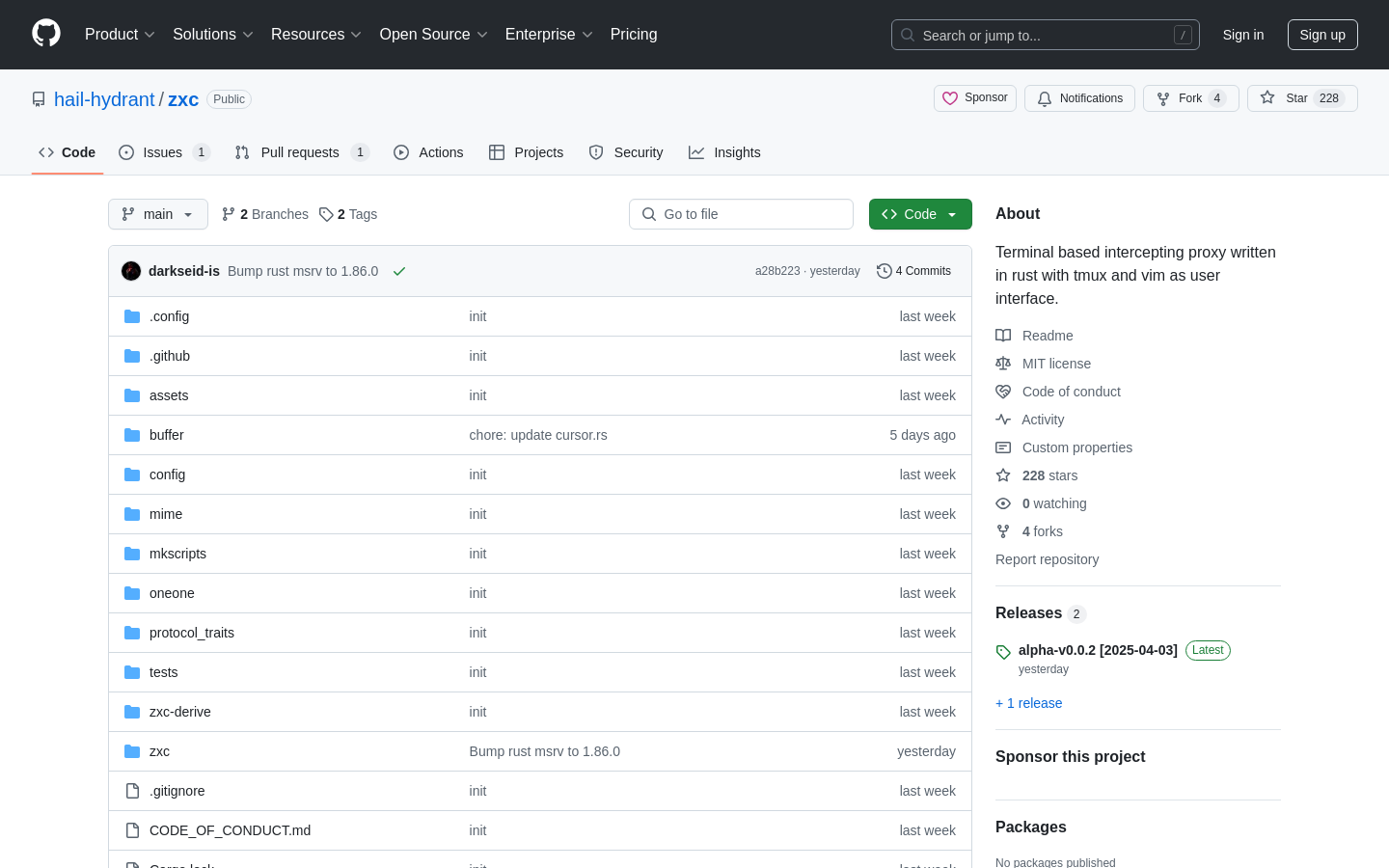Click the Activity pulse icon
Screen dimensions: 1389x868
pyautogui.click(x=1003, y=420)
